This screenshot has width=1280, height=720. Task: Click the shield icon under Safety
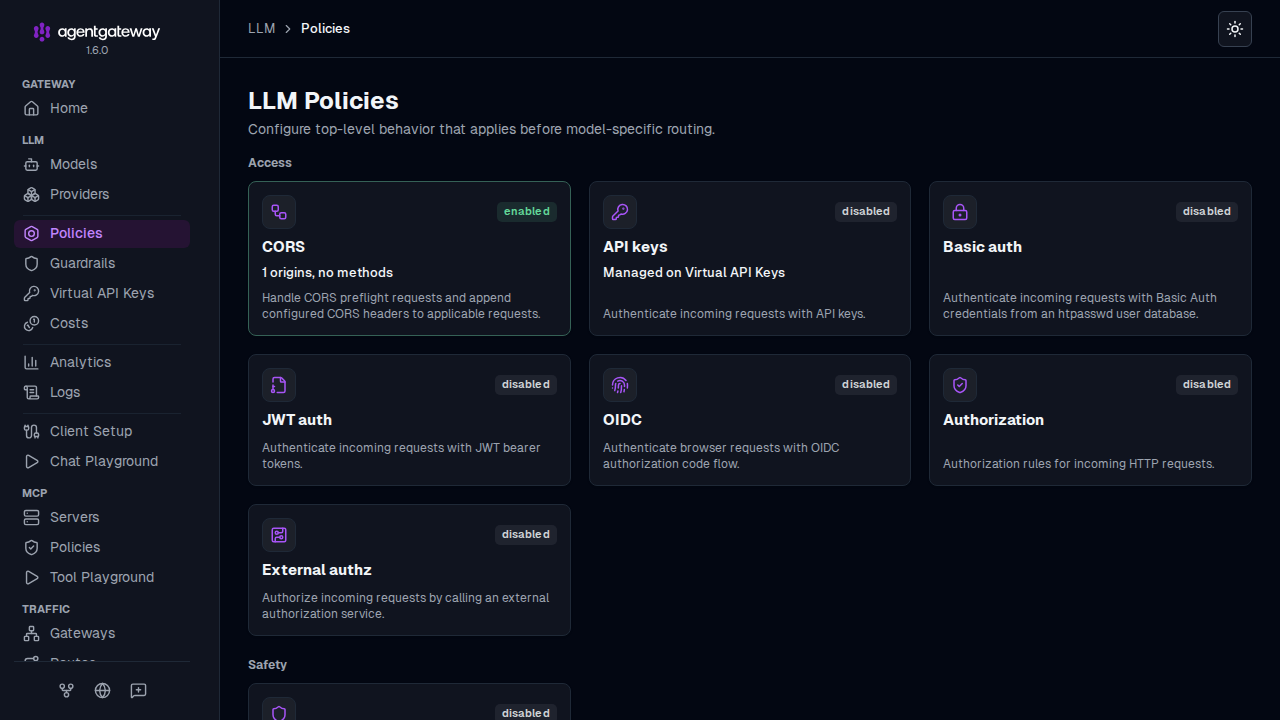click(279, 711)
